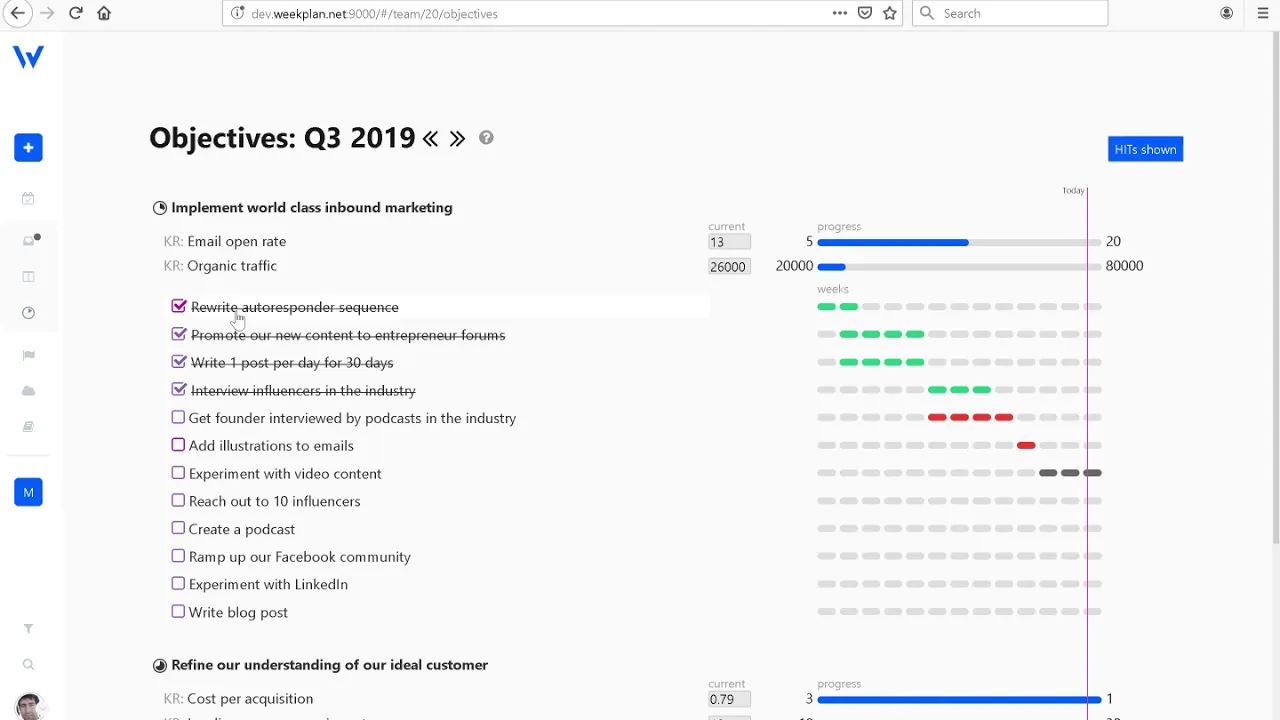This screenshot has height=720, width=1280.
Task: Open the filter funnel icon in sidebar
Action: click(x=28, y=629)
